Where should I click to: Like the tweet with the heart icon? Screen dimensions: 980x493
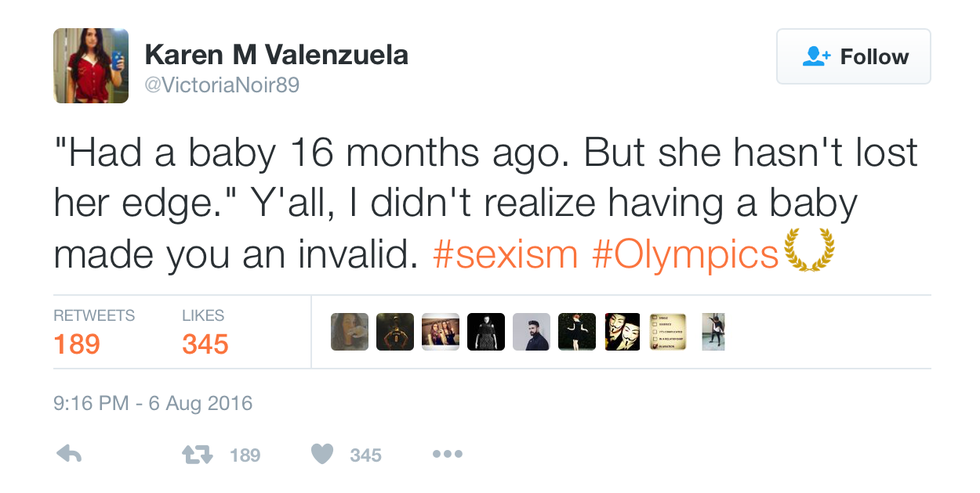click(321, 454)
